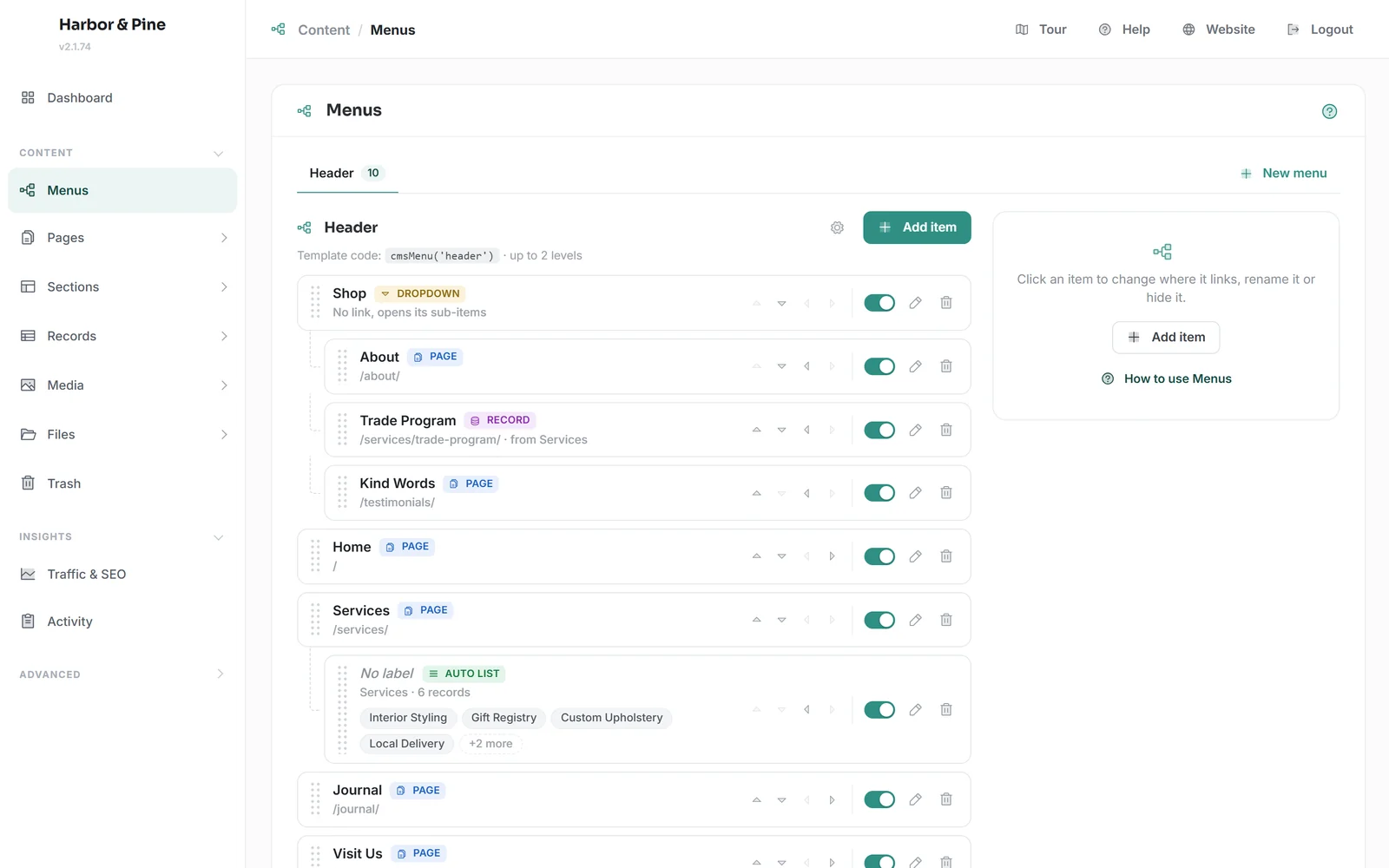Viewport: 1389px width, 868px height.
Task: Expand Sections submenu chevron
Action: 224,287
